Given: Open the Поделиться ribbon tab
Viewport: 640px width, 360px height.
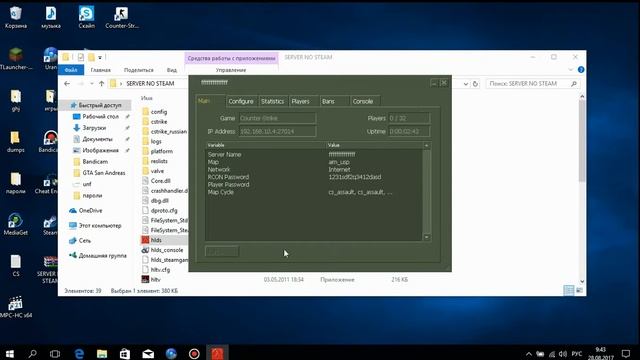Looking at the screenshot, I should [139, 70].
